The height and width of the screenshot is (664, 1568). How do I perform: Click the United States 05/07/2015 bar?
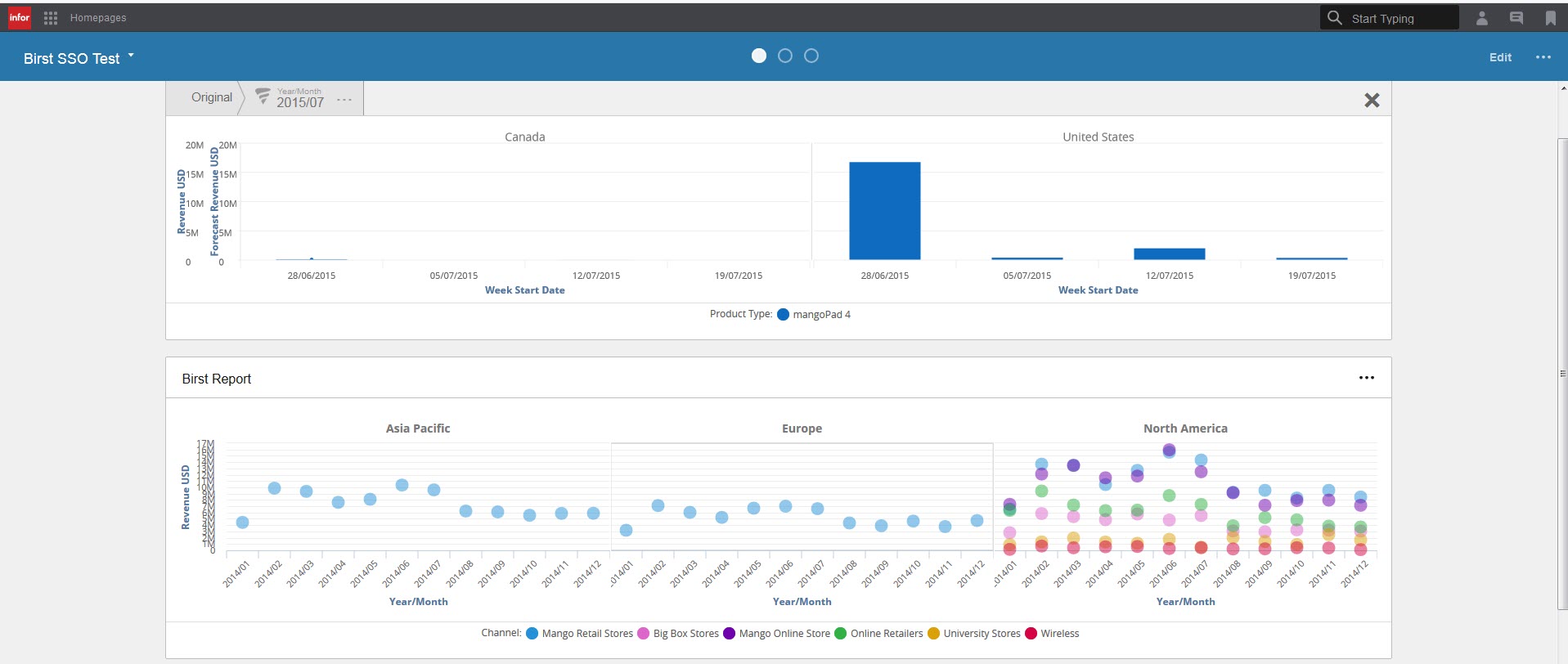pos(1027,258)
